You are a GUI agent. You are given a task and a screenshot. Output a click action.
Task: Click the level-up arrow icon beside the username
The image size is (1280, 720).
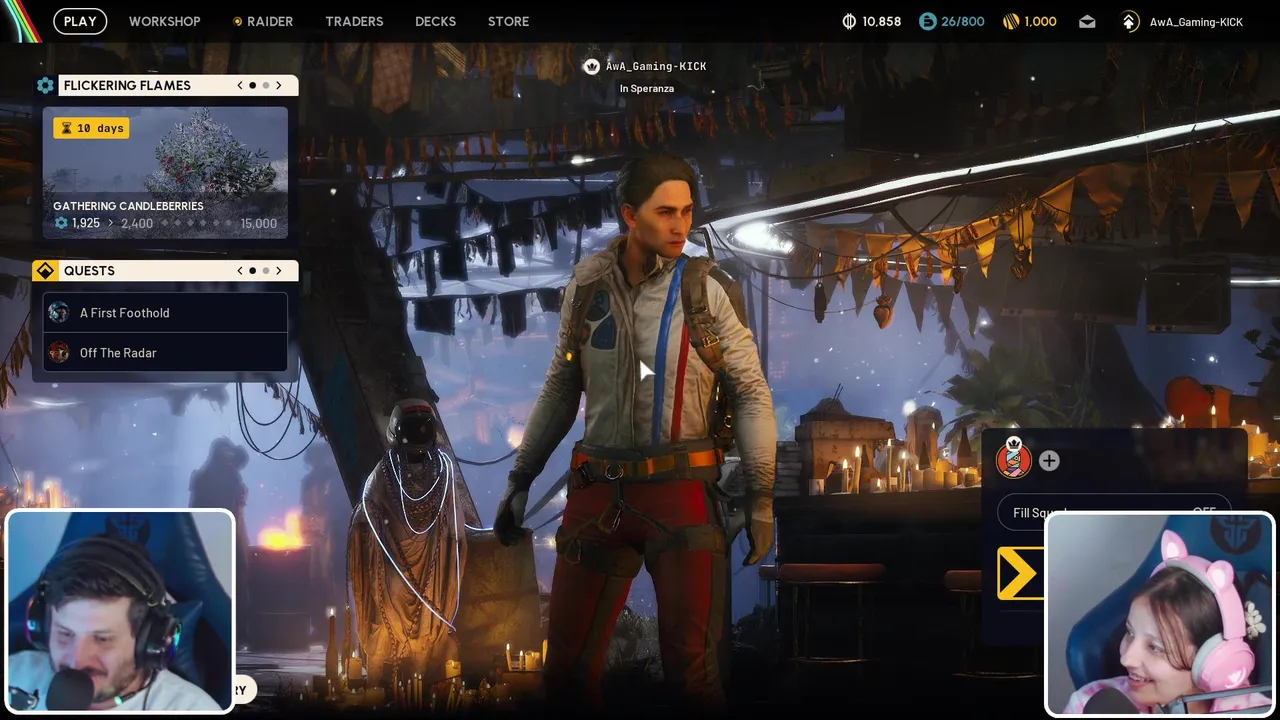[1129, 22]
